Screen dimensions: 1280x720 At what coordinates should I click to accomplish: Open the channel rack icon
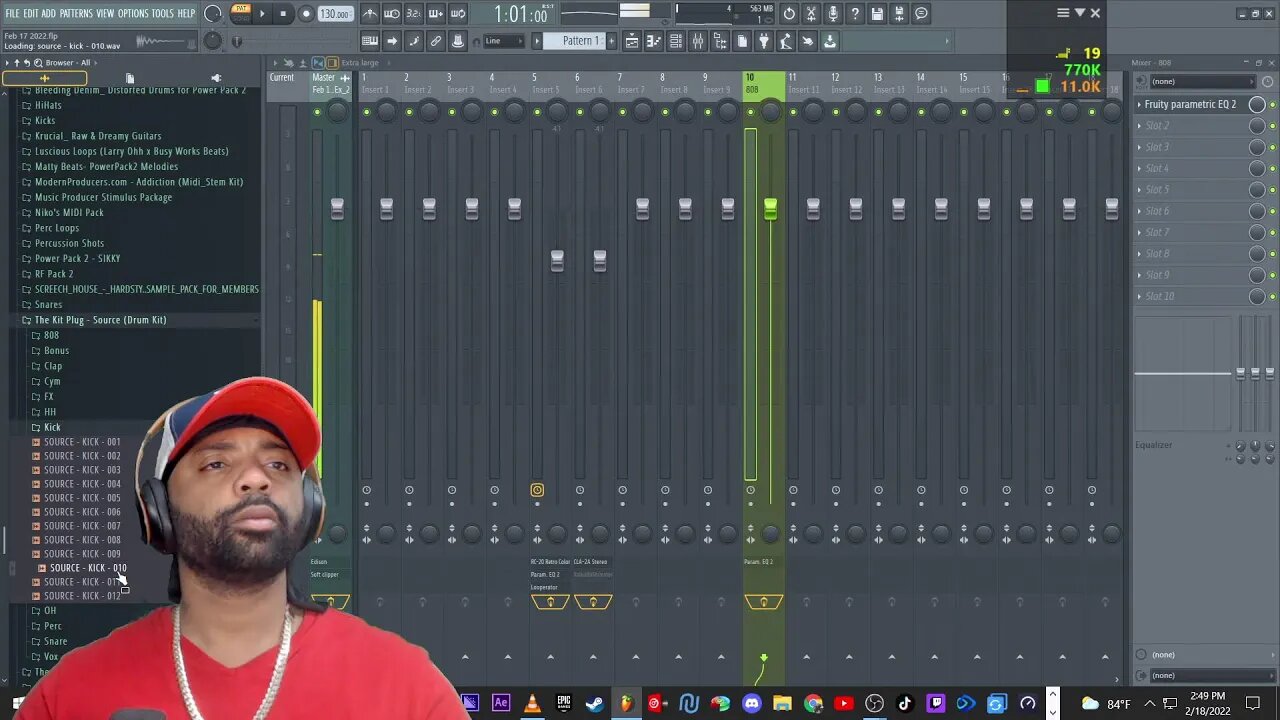676,41
